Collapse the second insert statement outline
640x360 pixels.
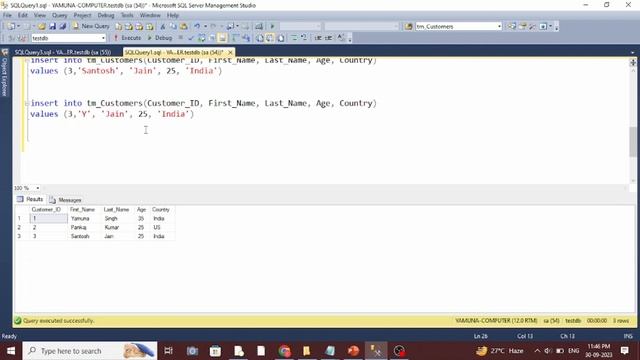click(27, 103)
